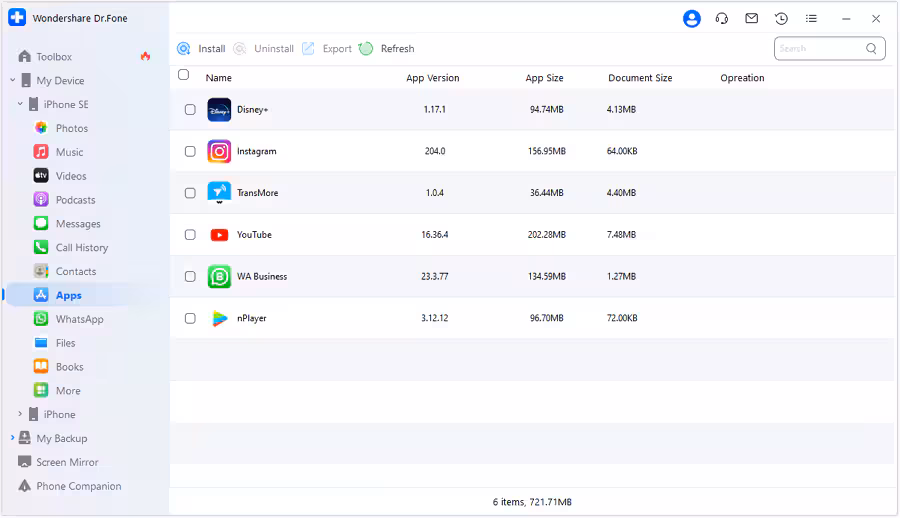
Task: Open Toolbox in the sidebar
Action: [54, 57]
